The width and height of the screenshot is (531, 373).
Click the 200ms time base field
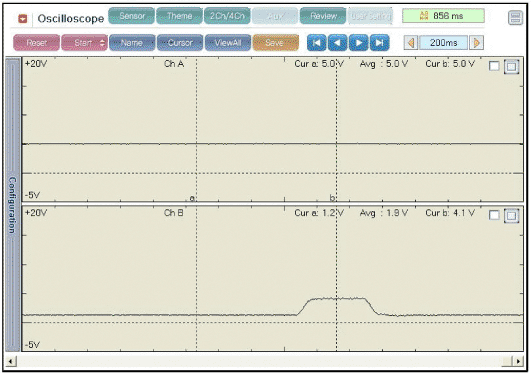[x=444, y=43]
